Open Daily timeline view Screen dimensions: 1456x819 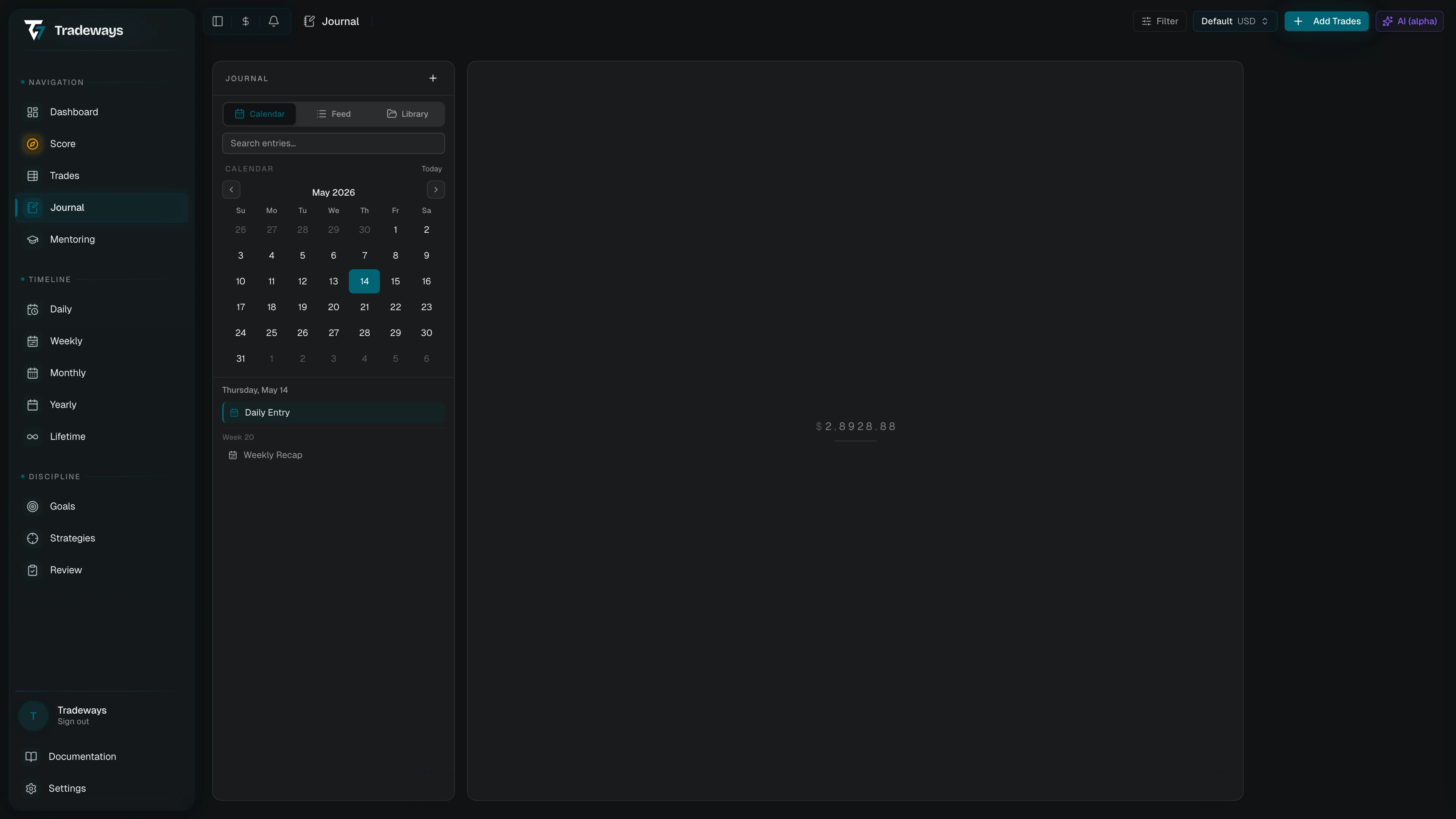coord(102,309)
